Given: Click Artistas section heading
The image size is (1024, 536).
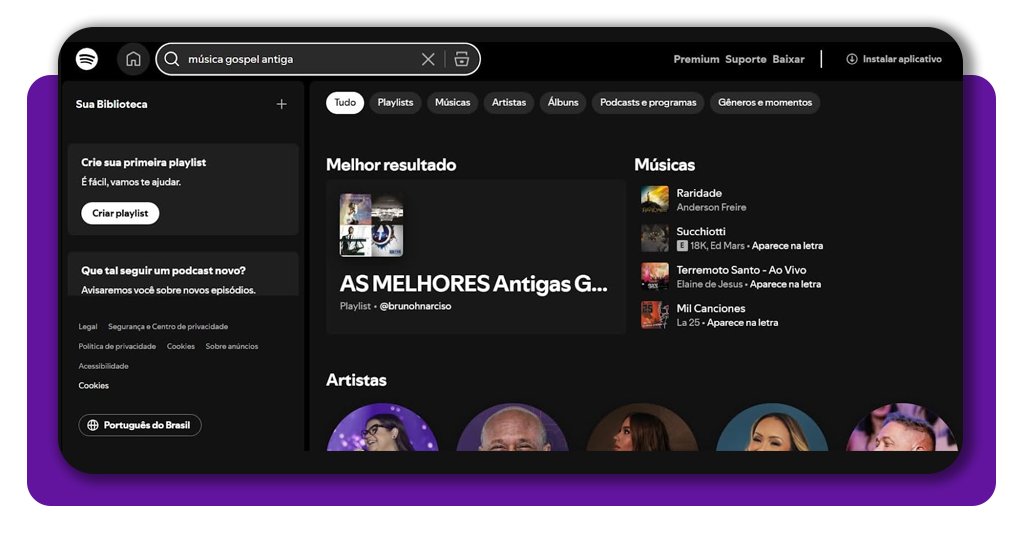Looking at the screenshot, I should [356, 380].
